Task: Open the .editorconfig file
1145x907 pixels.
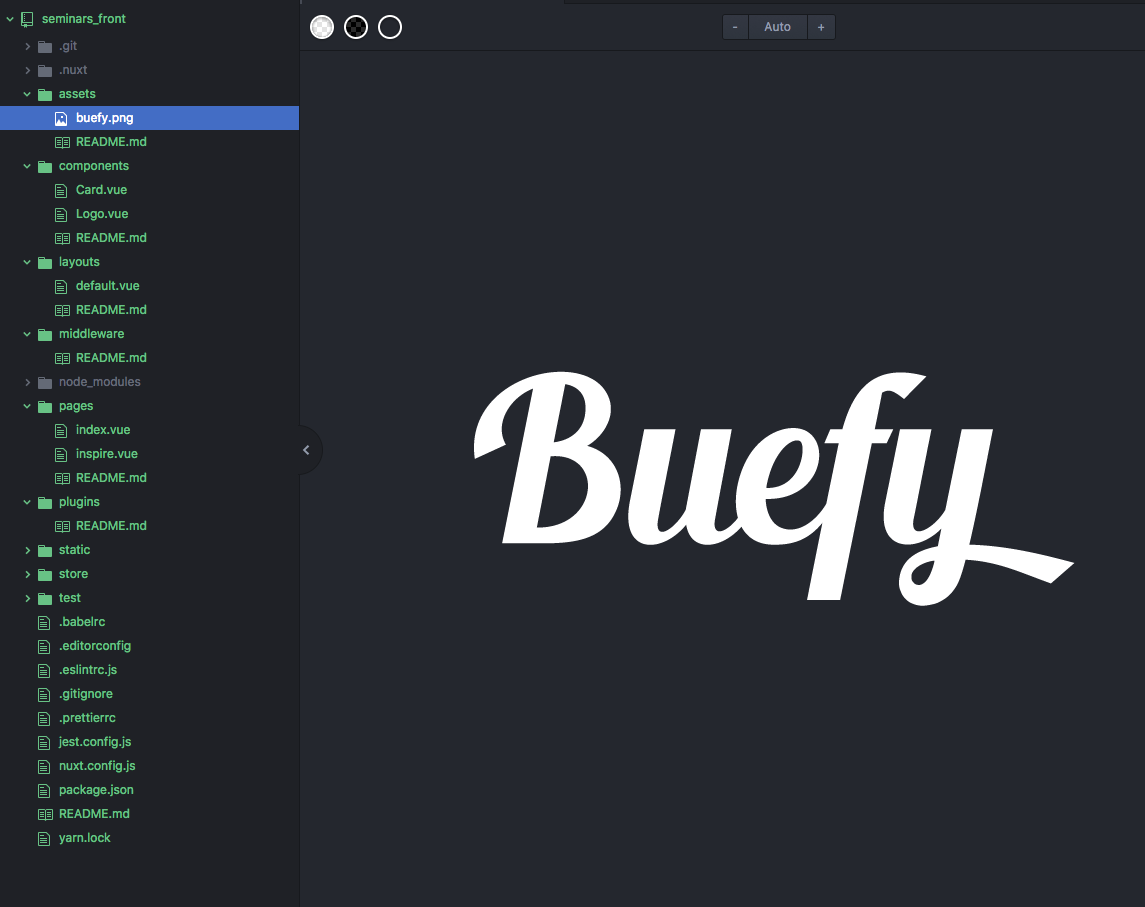Action: click(x=95, y=646)
